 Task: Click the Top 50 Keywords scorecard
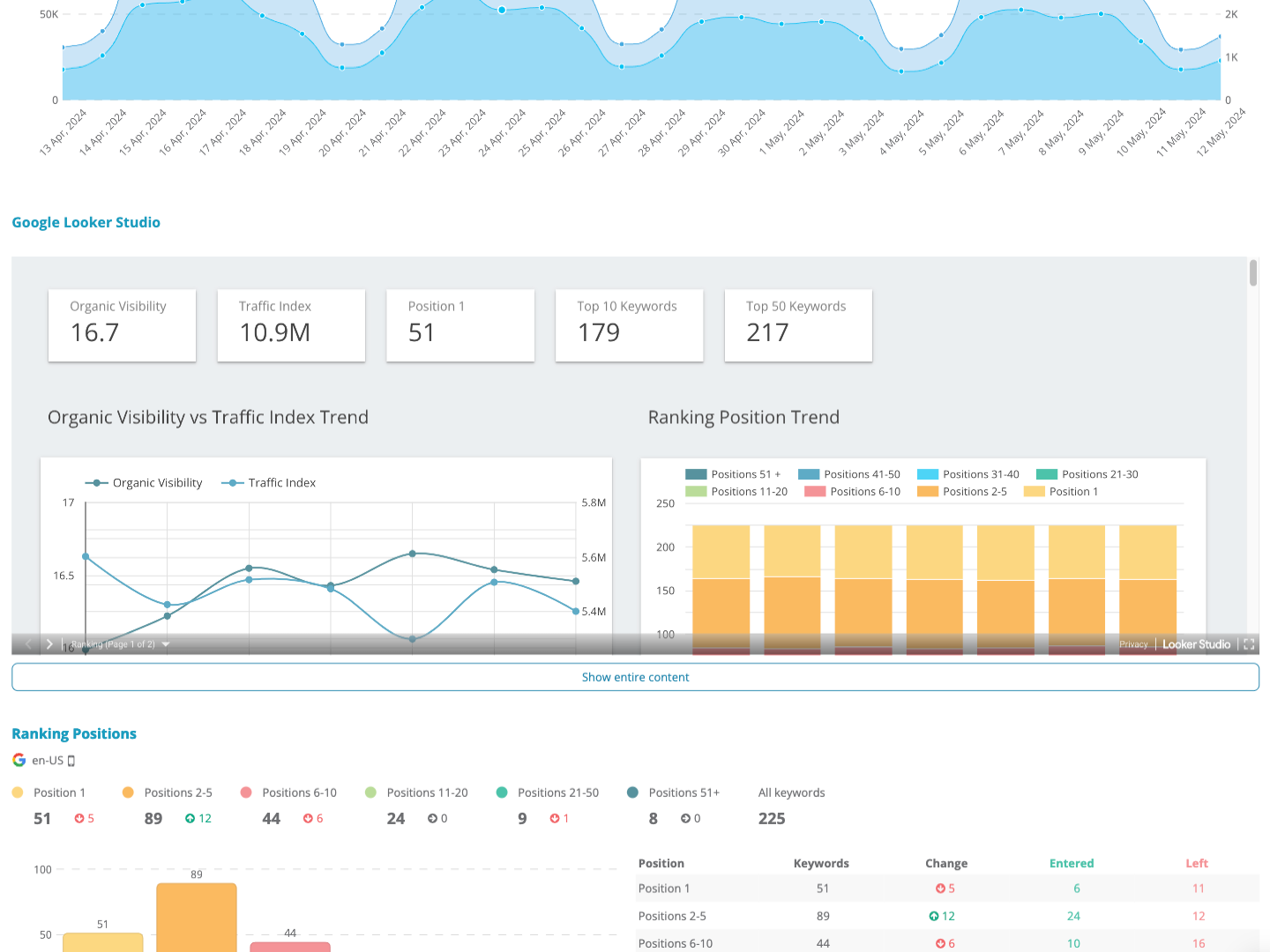(798, 325)
